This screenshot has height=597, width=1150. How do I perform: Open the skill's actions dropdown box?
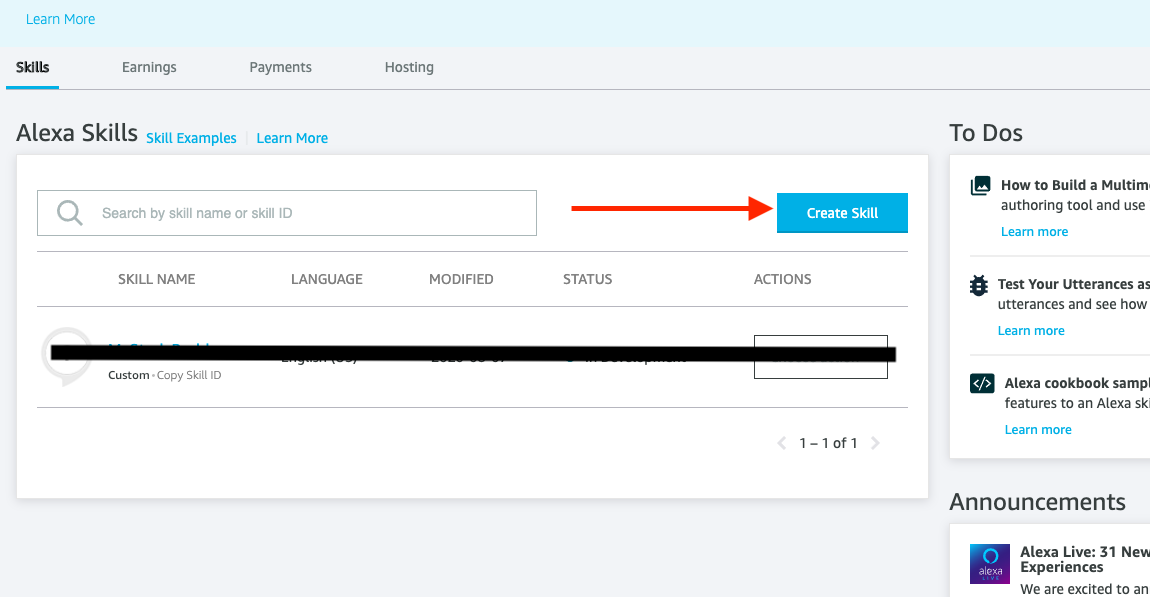click(x=821, y=357)
